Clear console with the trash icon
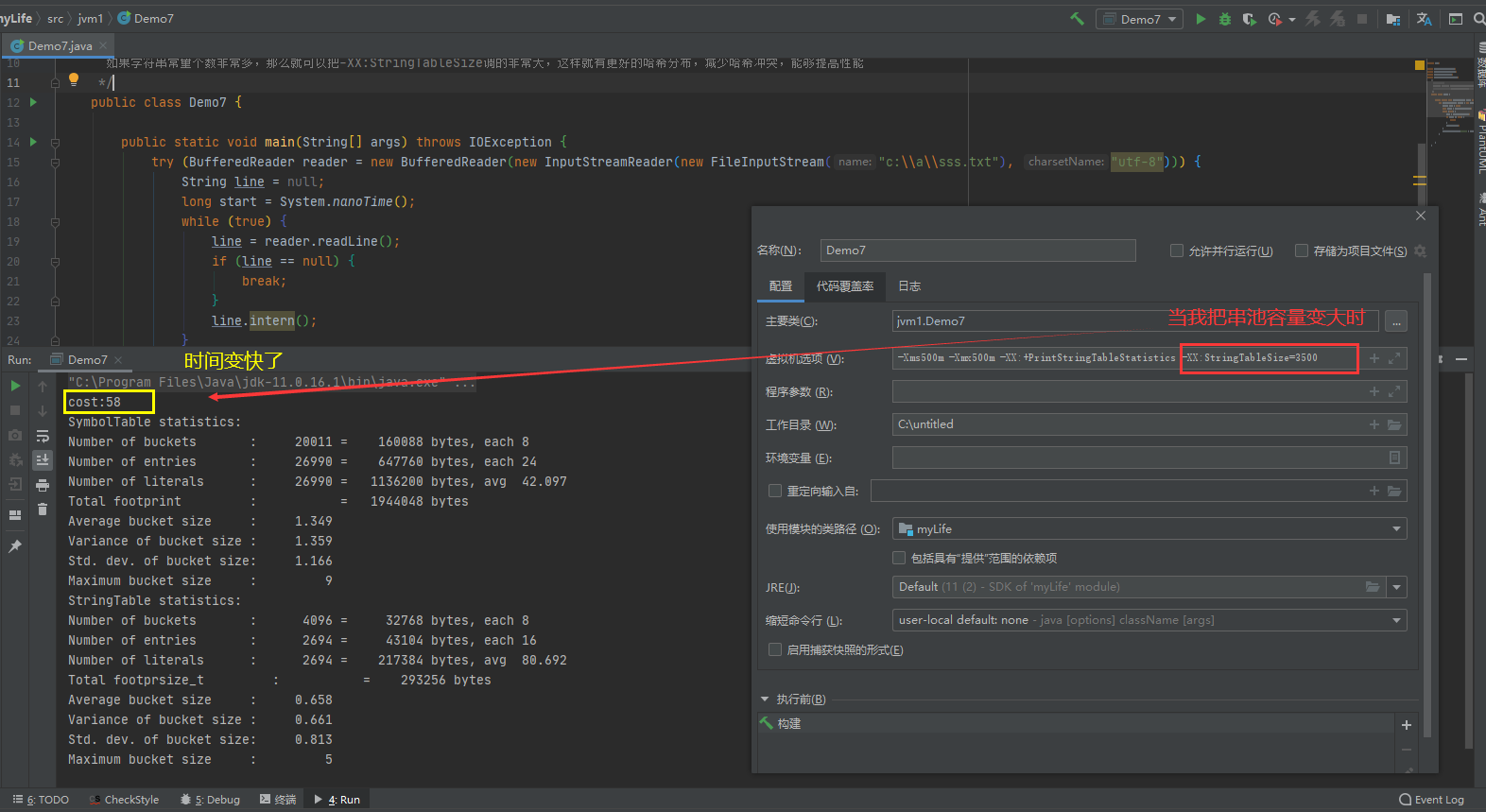1486x812 pixels. (43, 510)
